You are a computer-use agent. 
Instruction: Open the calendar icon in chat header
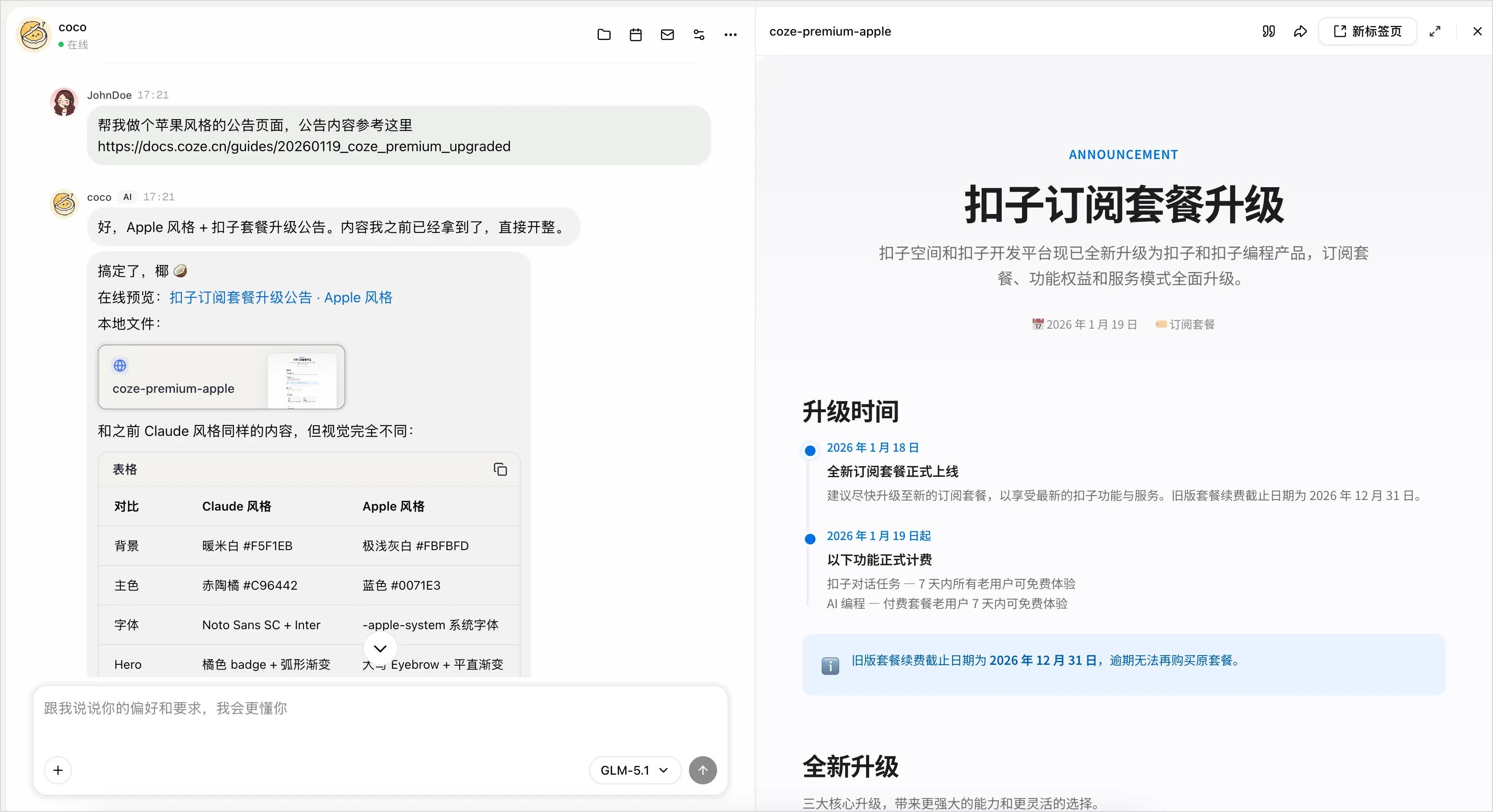pyautogui.click(x=636, y=35)
